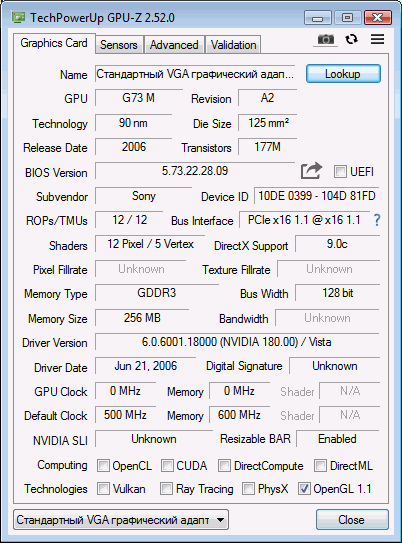Screen dimensions: 402x543
Task: Click the Name field showing VGA adapter
Action: [195, 74]
